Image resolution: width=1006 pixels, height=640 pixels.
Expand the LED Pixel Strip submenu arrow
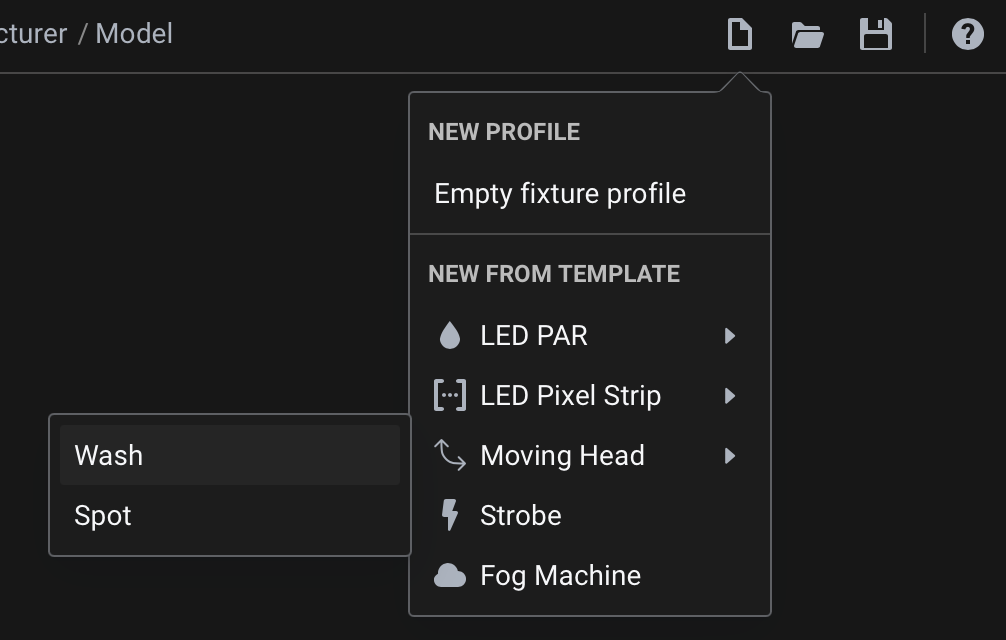[x=729, y=396]
